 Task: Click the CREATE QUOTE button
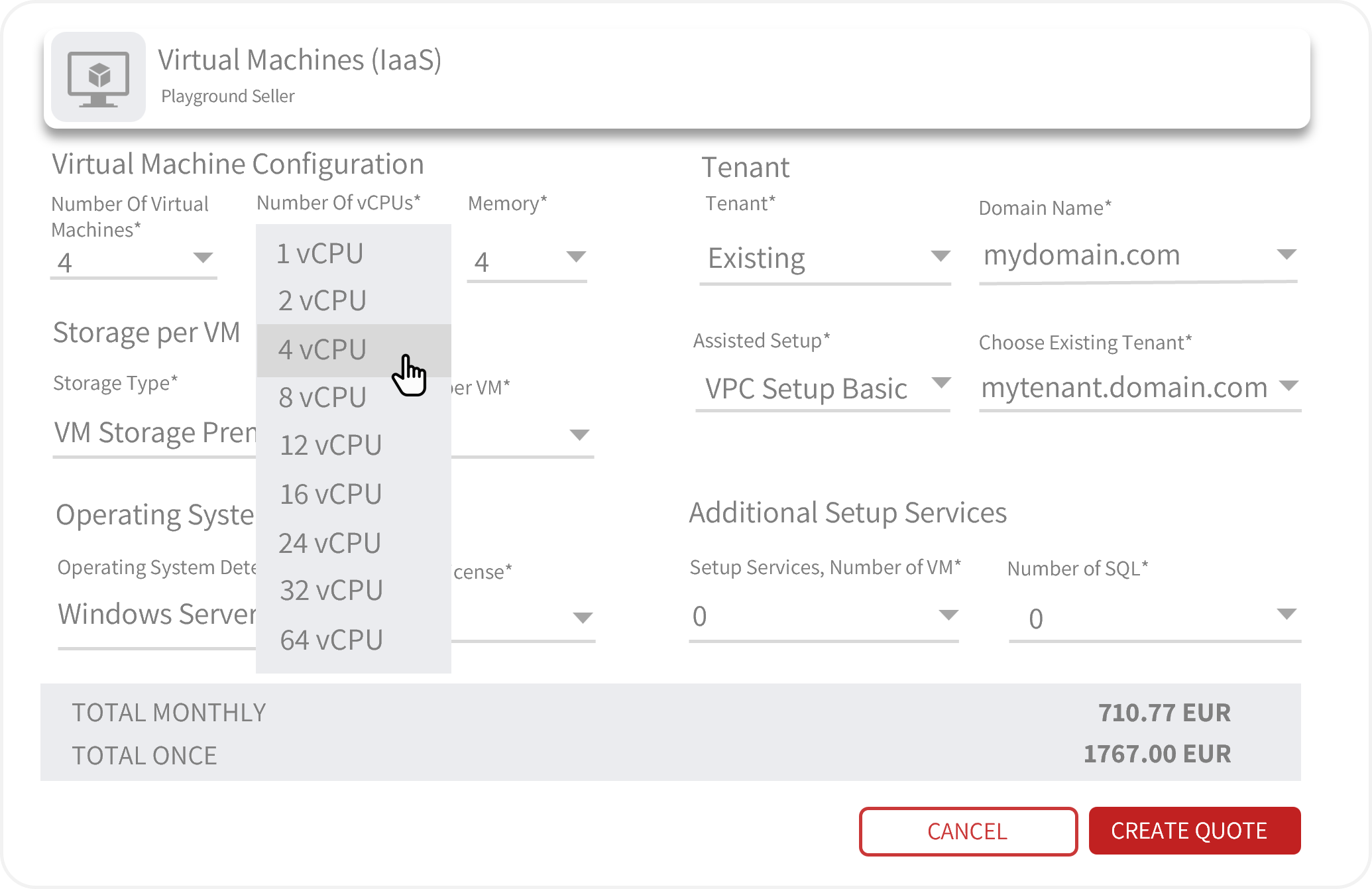coord(1194,831)
